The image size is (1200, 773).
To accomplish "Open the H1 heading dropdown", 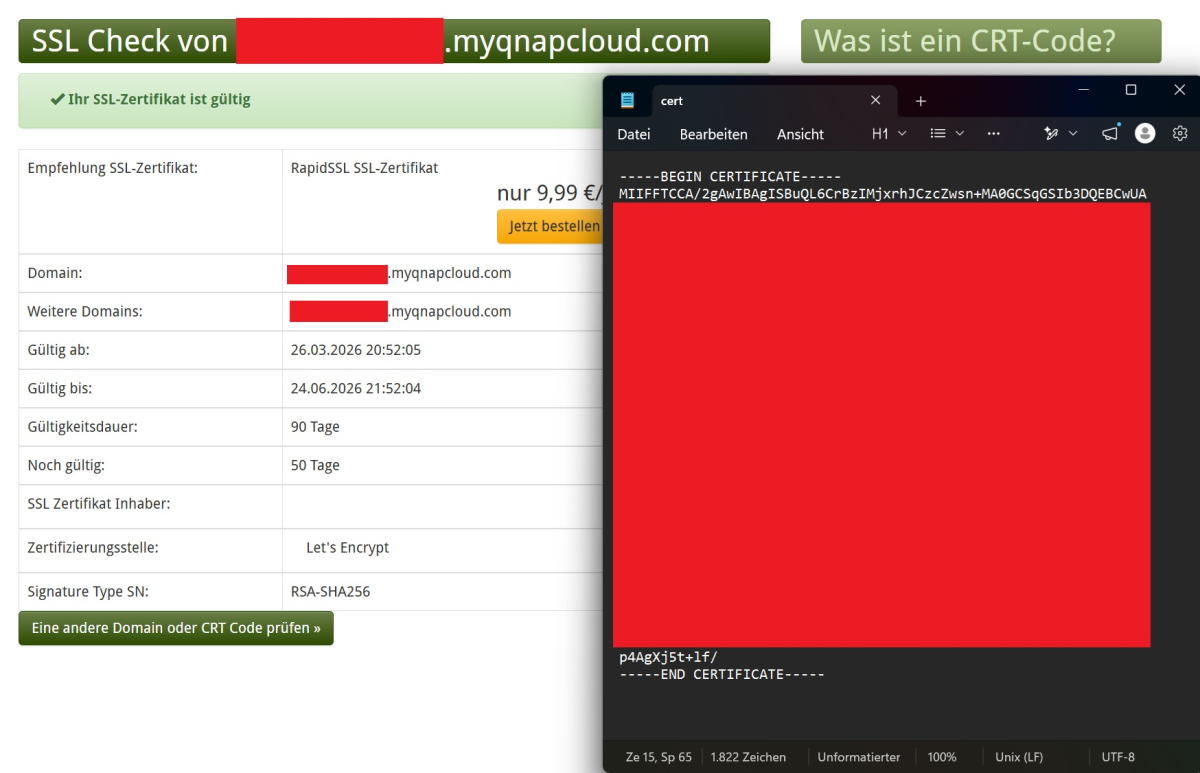I will click(x=889, y=133).
